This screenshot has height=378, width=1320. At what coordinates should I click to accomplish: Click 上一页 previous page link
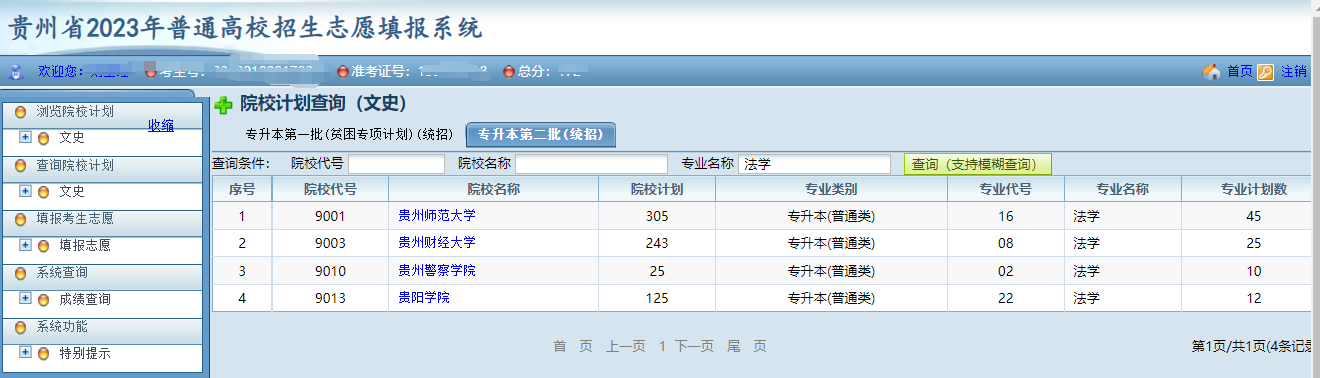click(626, 346)
